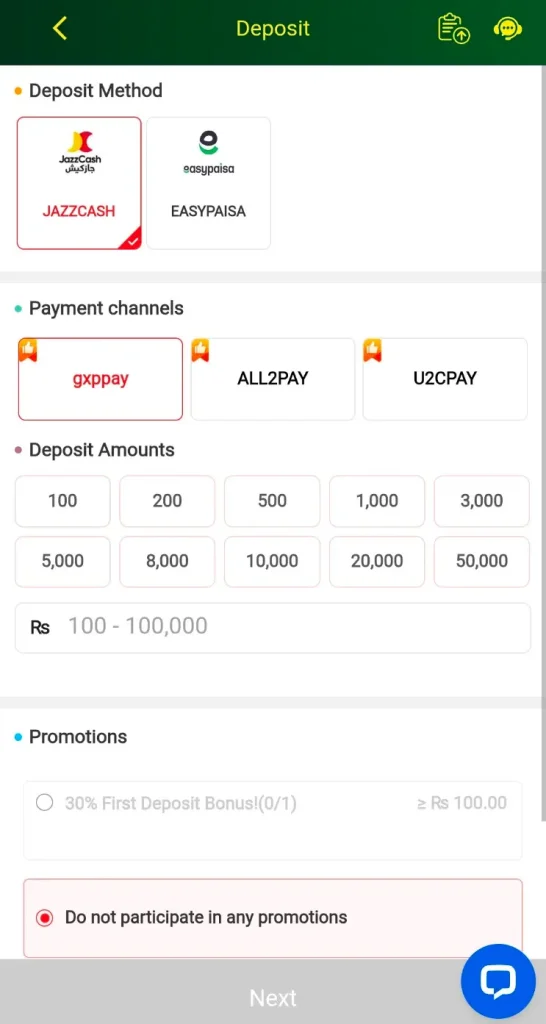Pick the 5,000 deposit amount

click(63, 561)
